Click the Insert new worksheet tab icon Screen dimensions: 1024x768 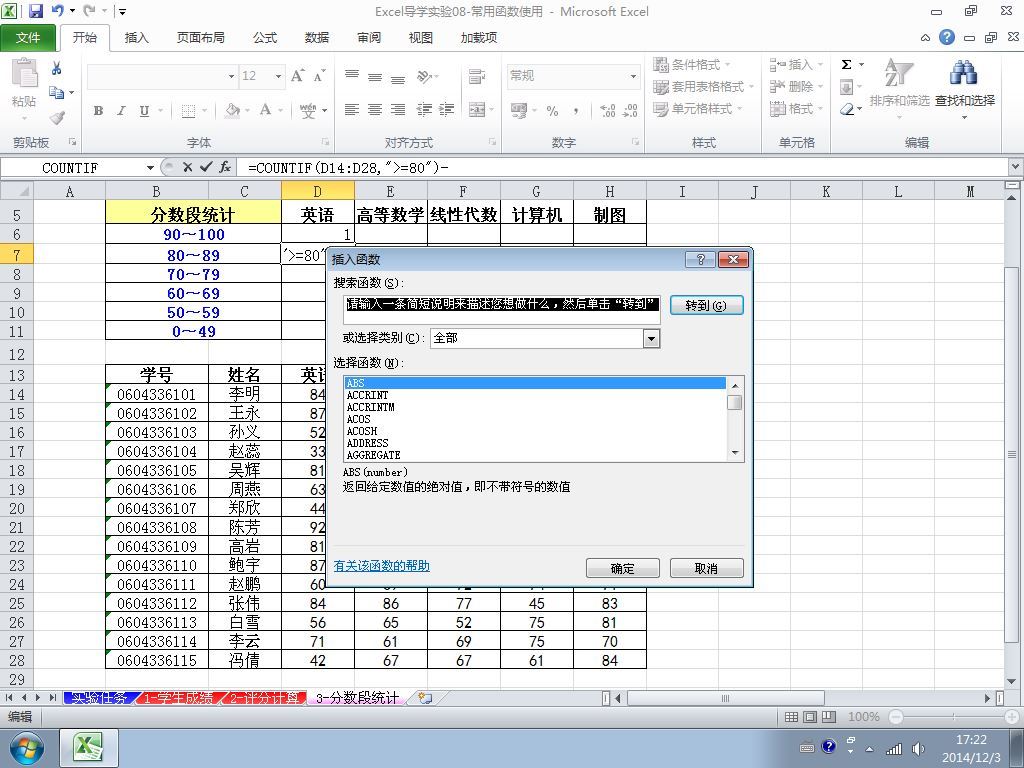coord(425,697)
